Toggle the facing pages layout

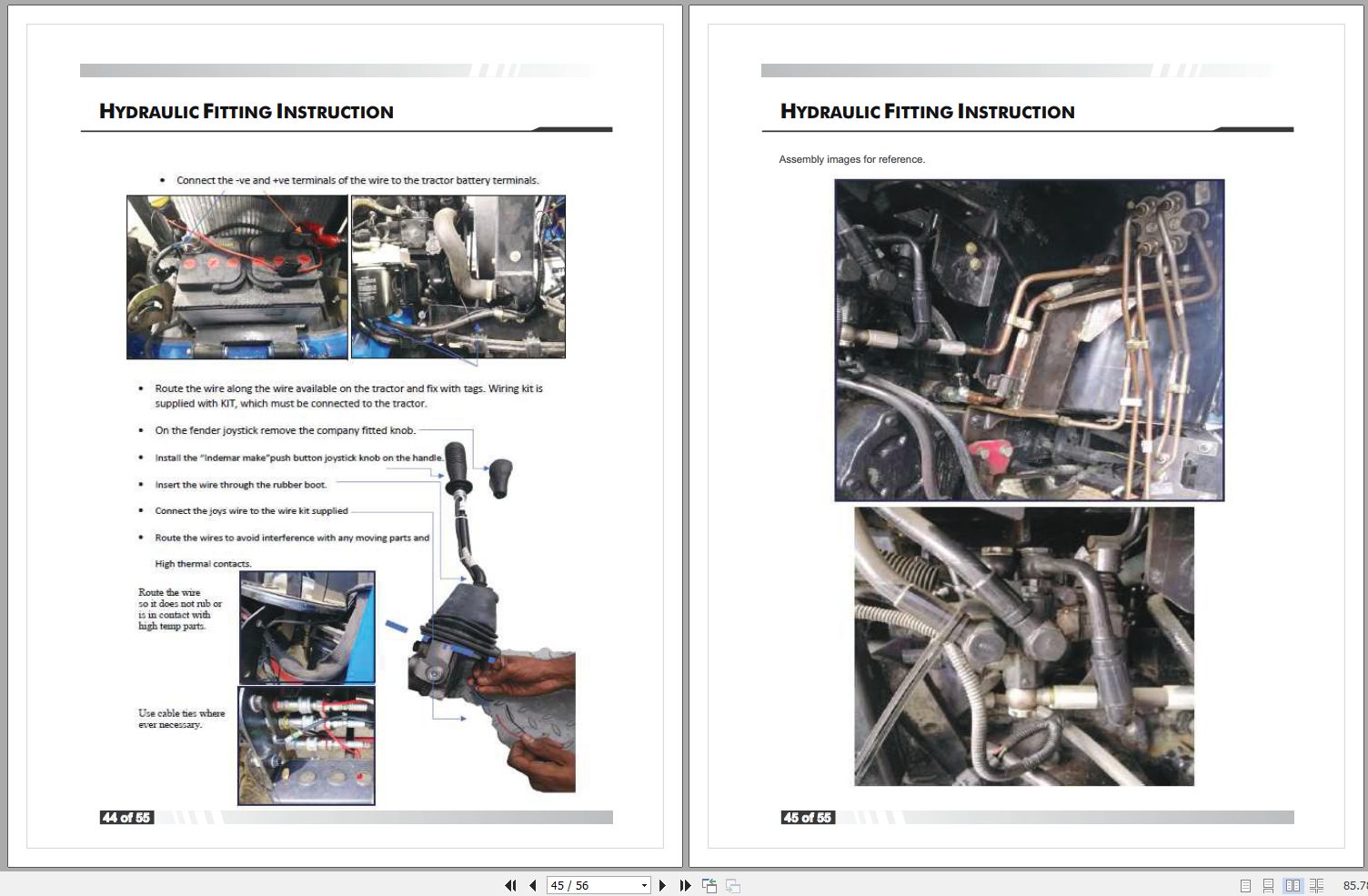[x=1294, y=883]
